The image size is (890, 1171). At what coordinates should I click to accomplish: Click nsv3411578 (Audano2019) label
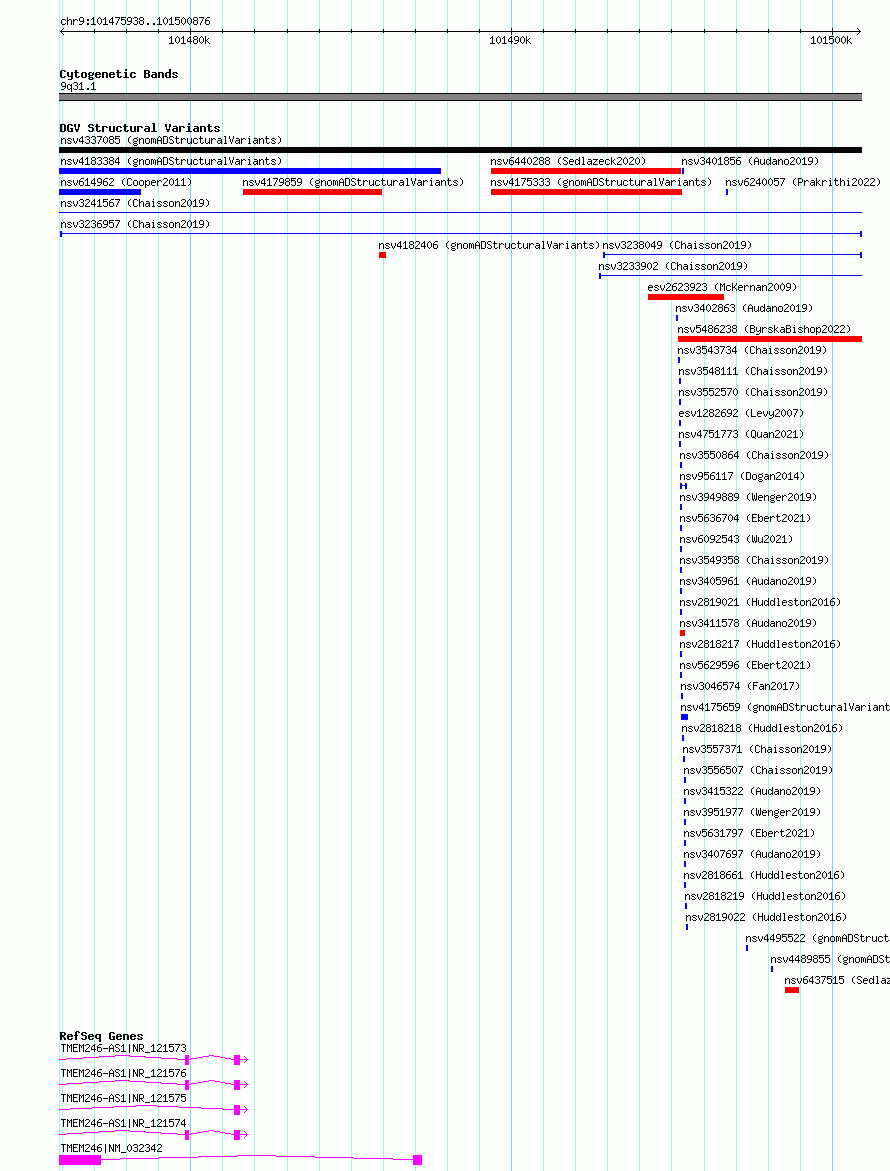tap(747, 623)
